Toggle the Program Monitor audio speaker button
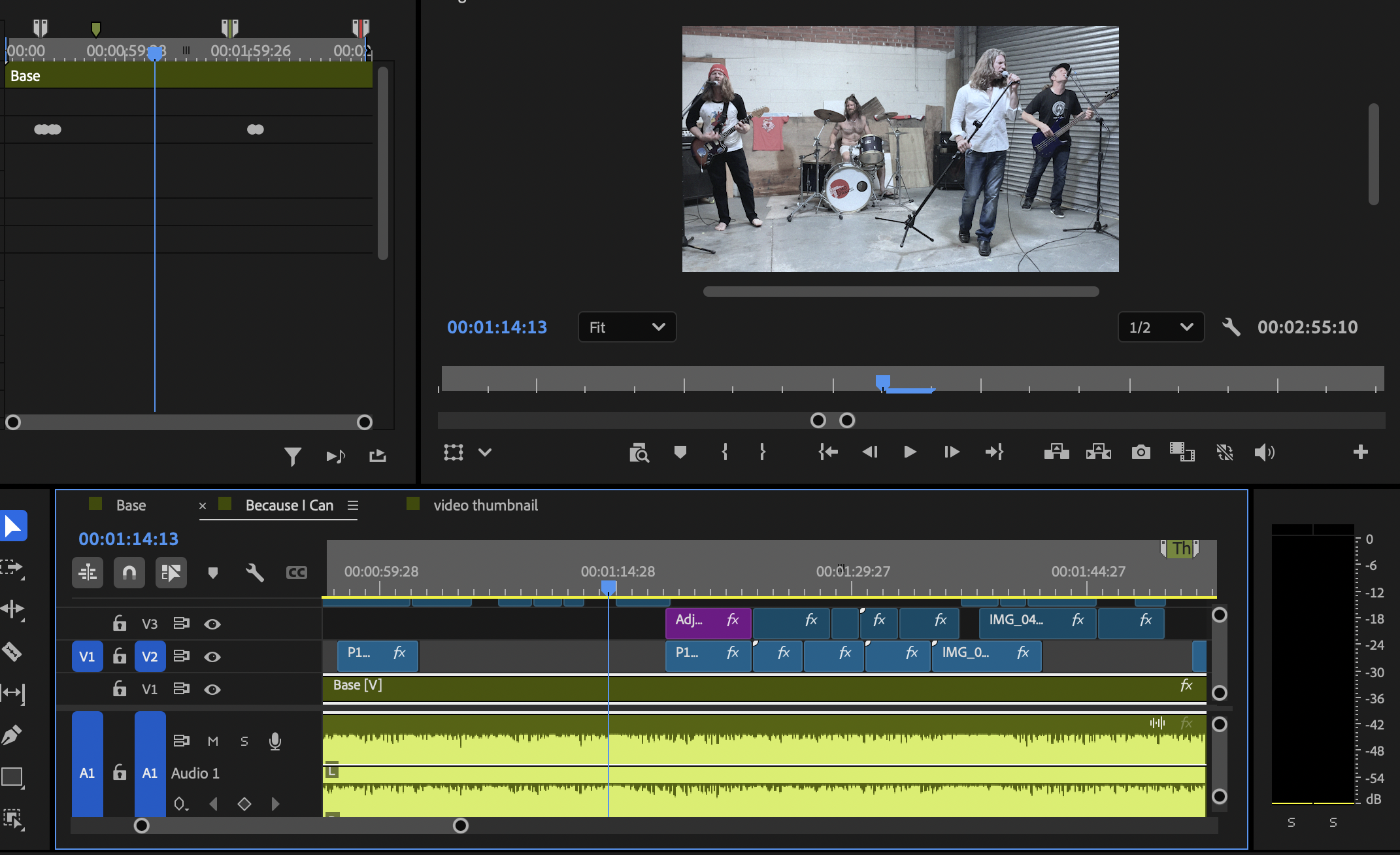This screenshot has height=855, width=1400. 1265,452
